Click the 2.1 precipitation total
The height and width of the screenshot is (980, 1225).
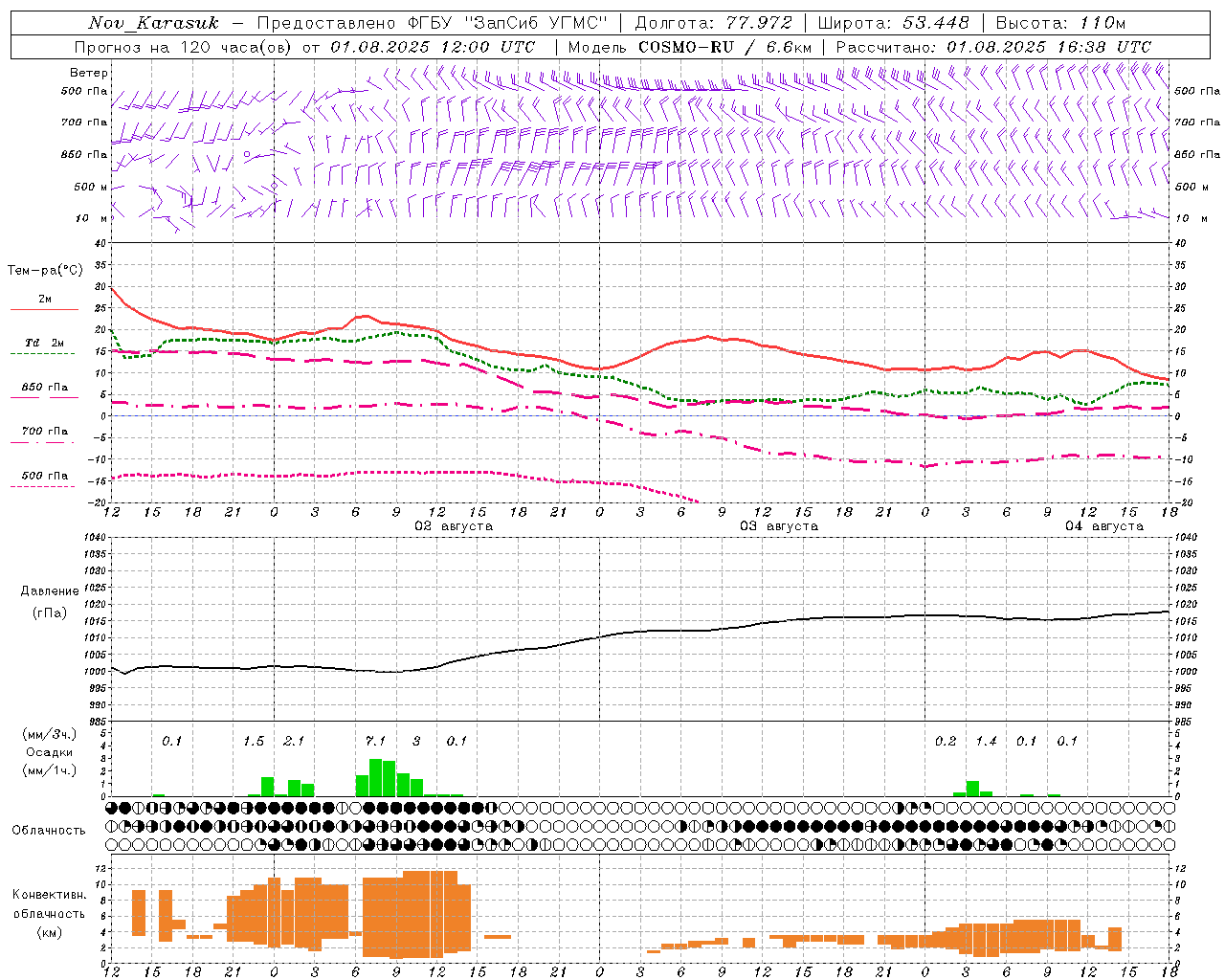[x=294, y=741]
